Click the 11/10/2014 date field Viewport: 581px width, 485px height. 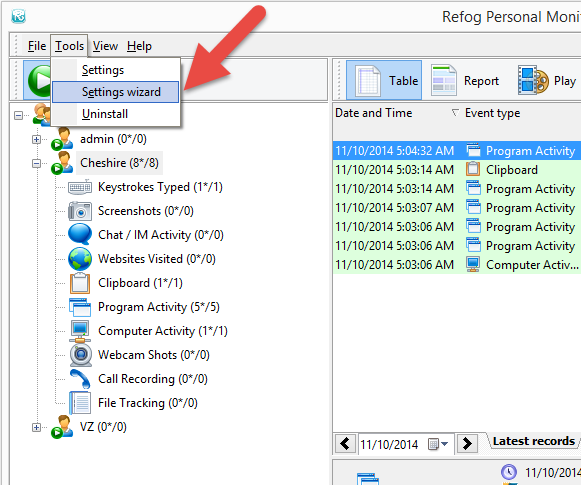390,444
